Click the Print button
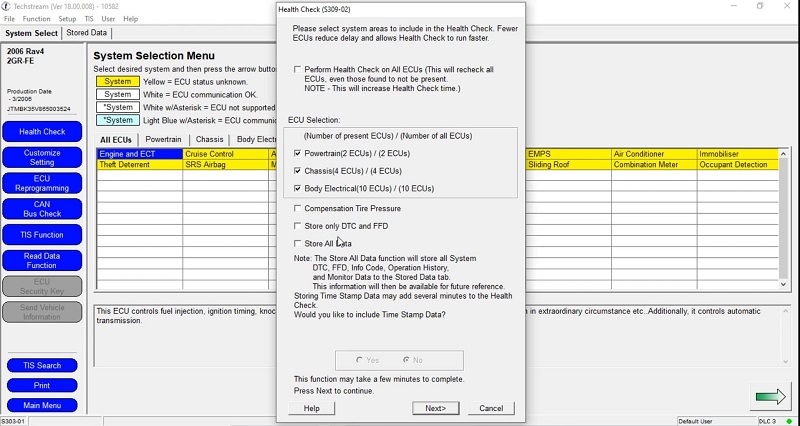Viewport: 800px width, 426px height. (42, 385)
